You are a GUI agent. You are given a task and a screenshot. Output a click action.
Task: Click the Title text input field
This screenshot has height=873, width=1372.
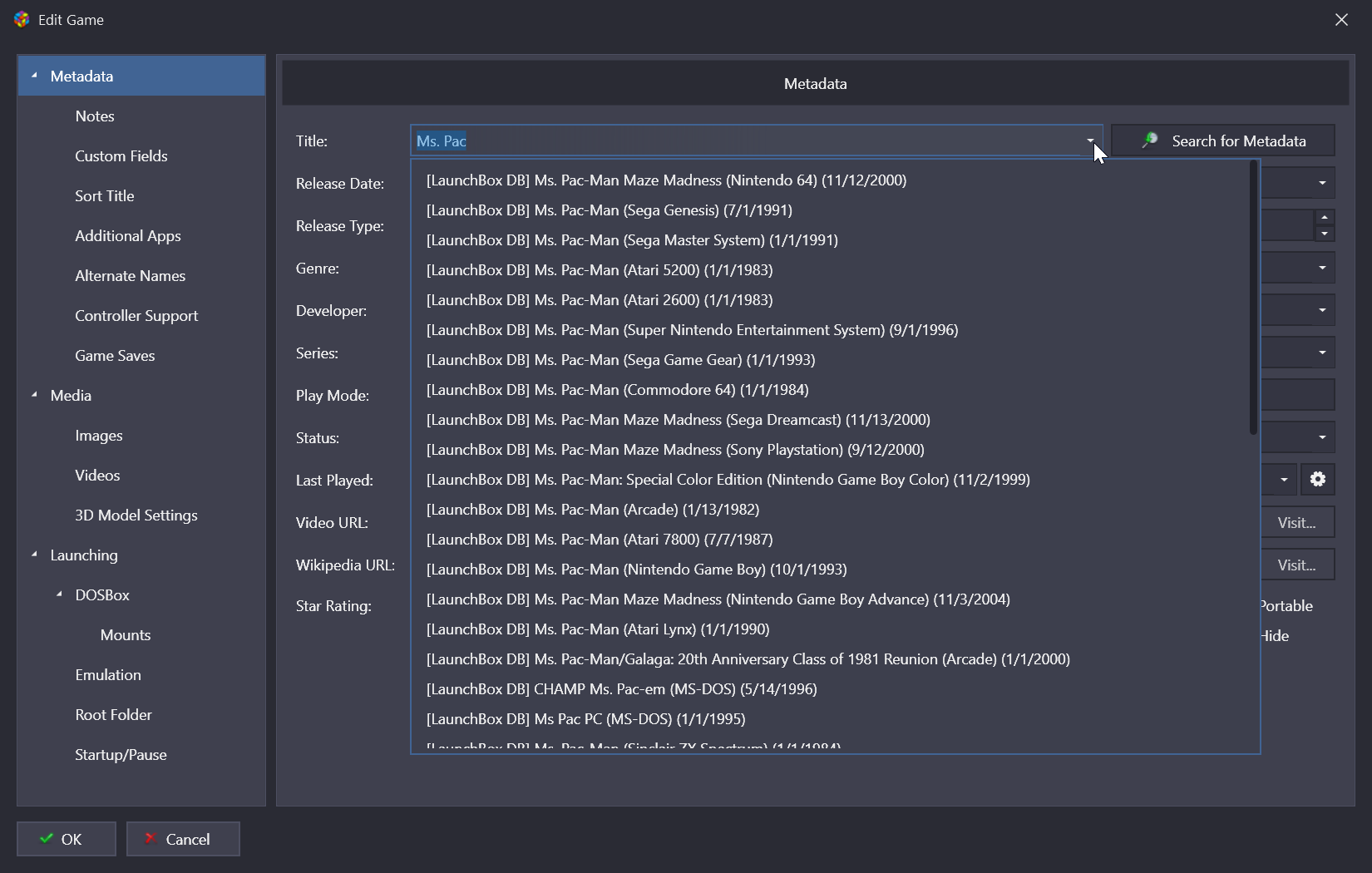click(748, 141)
